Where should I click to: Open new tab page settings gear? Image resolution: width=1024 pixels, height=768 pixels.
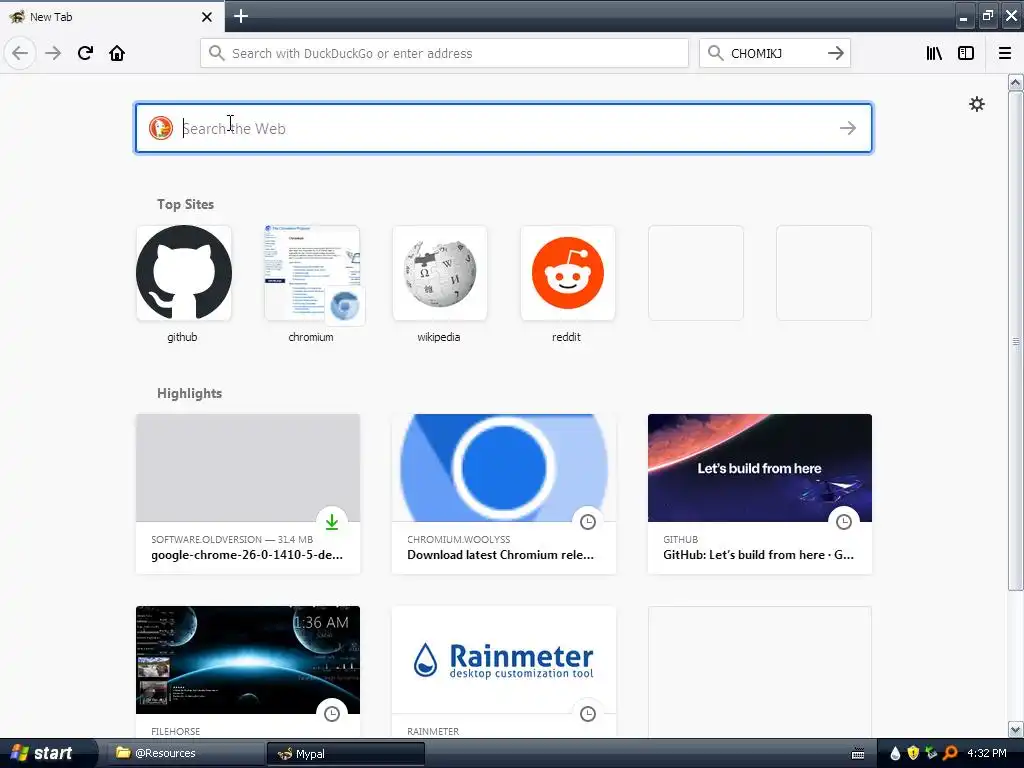coord(976,104)
